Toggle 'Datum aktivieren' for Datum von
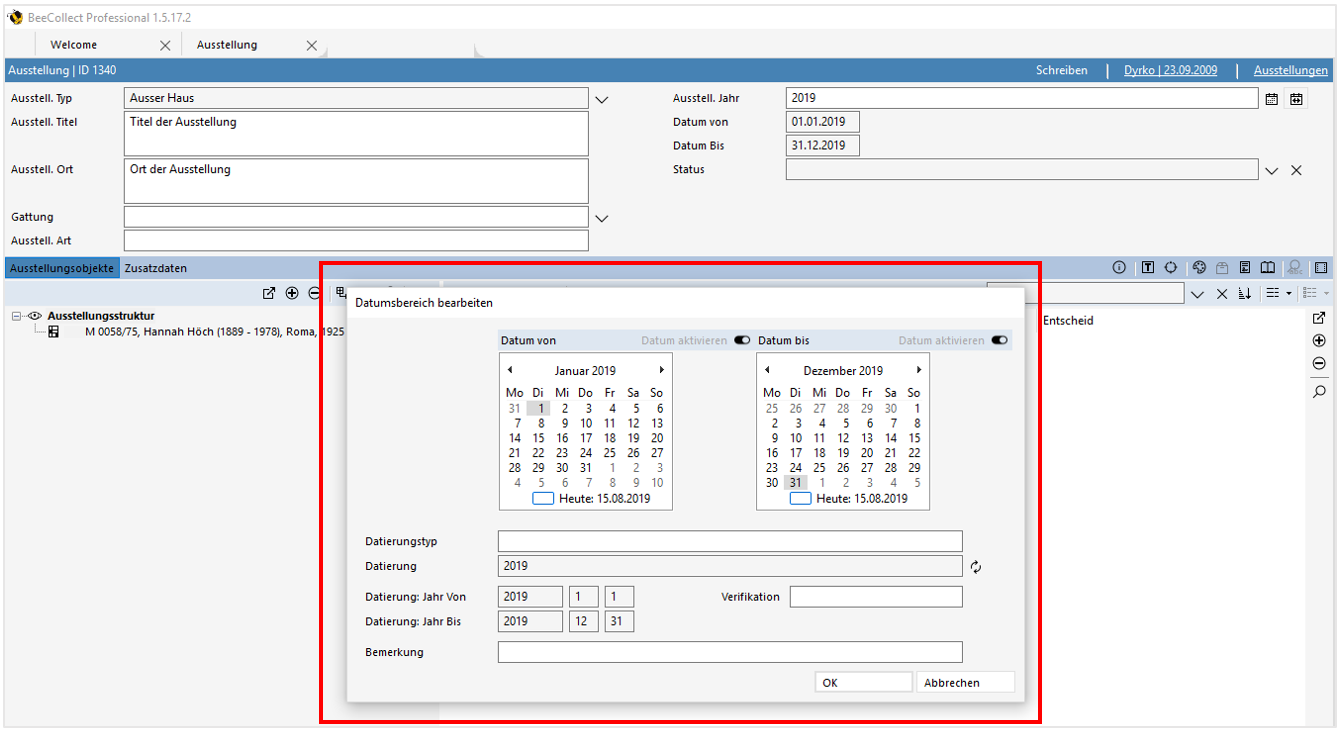Image resolution: width=1342 pixels, height=733 pixels. pyautogui.click(x=742, y=340)
